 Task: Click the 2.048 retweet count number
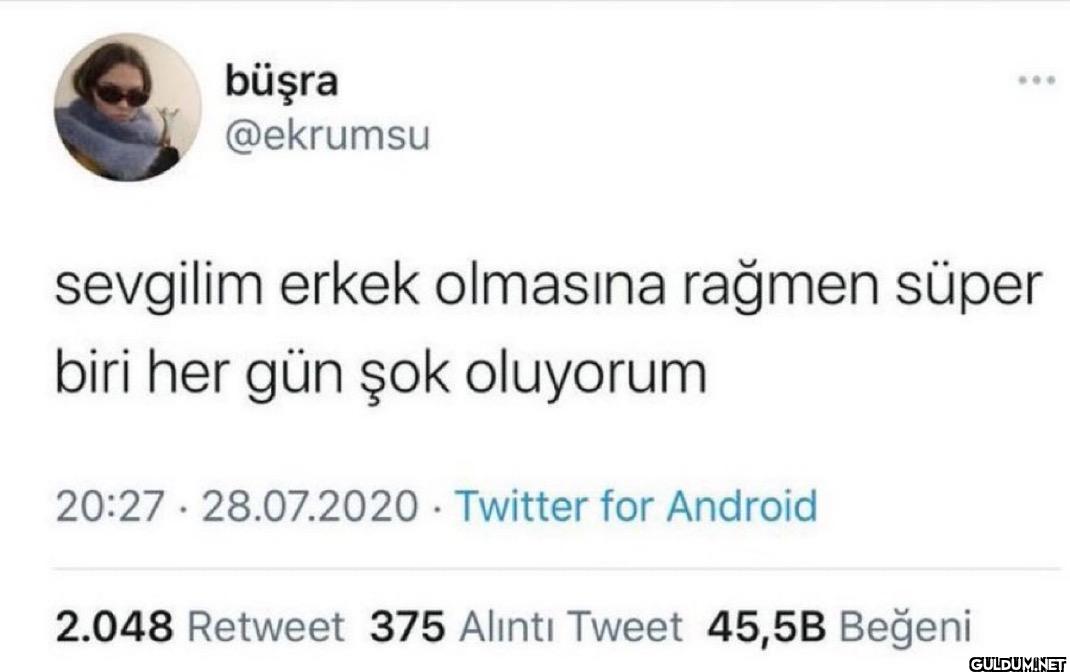[x=114, y=626]
